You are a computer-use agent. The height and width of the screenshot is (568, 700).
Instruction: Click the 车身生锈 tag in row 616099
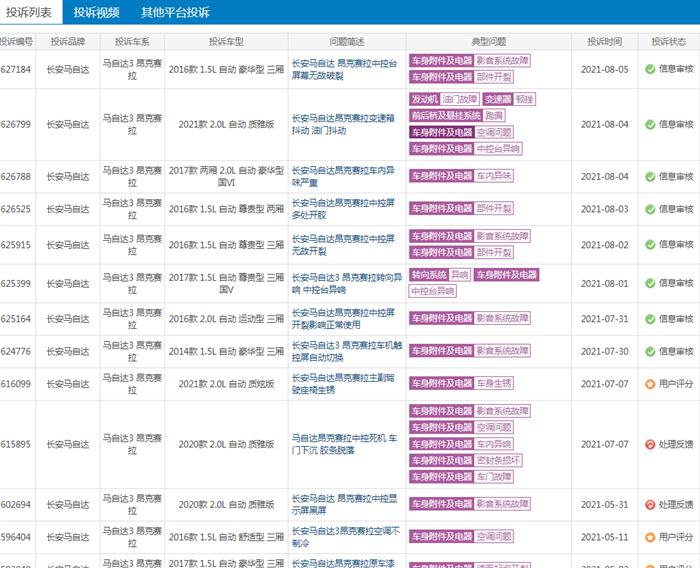pos(461,383)
